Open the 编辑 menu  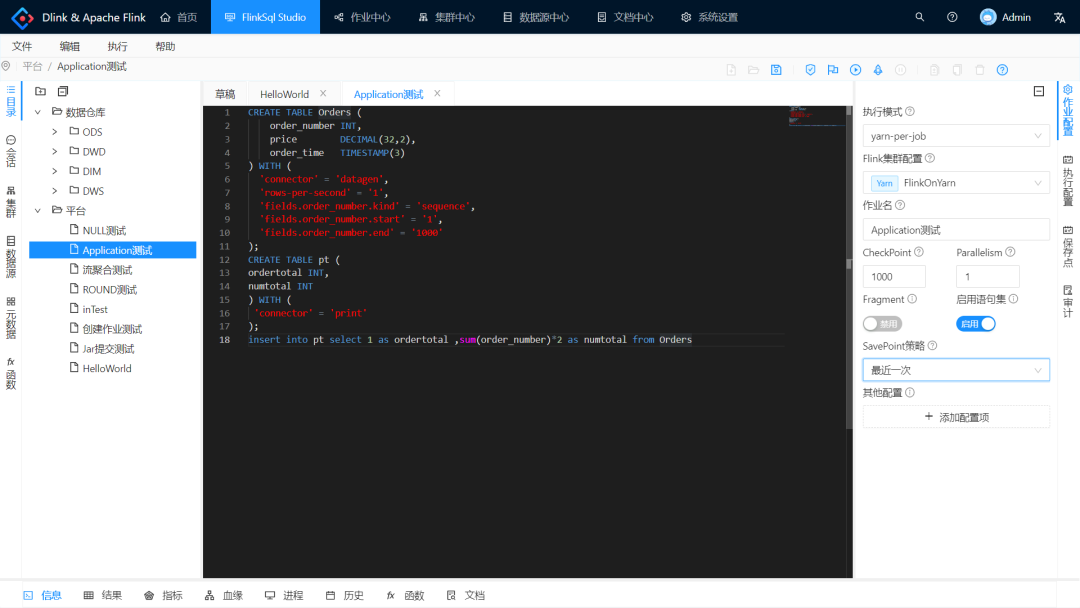pyautogui.click(x=70, y=46)
